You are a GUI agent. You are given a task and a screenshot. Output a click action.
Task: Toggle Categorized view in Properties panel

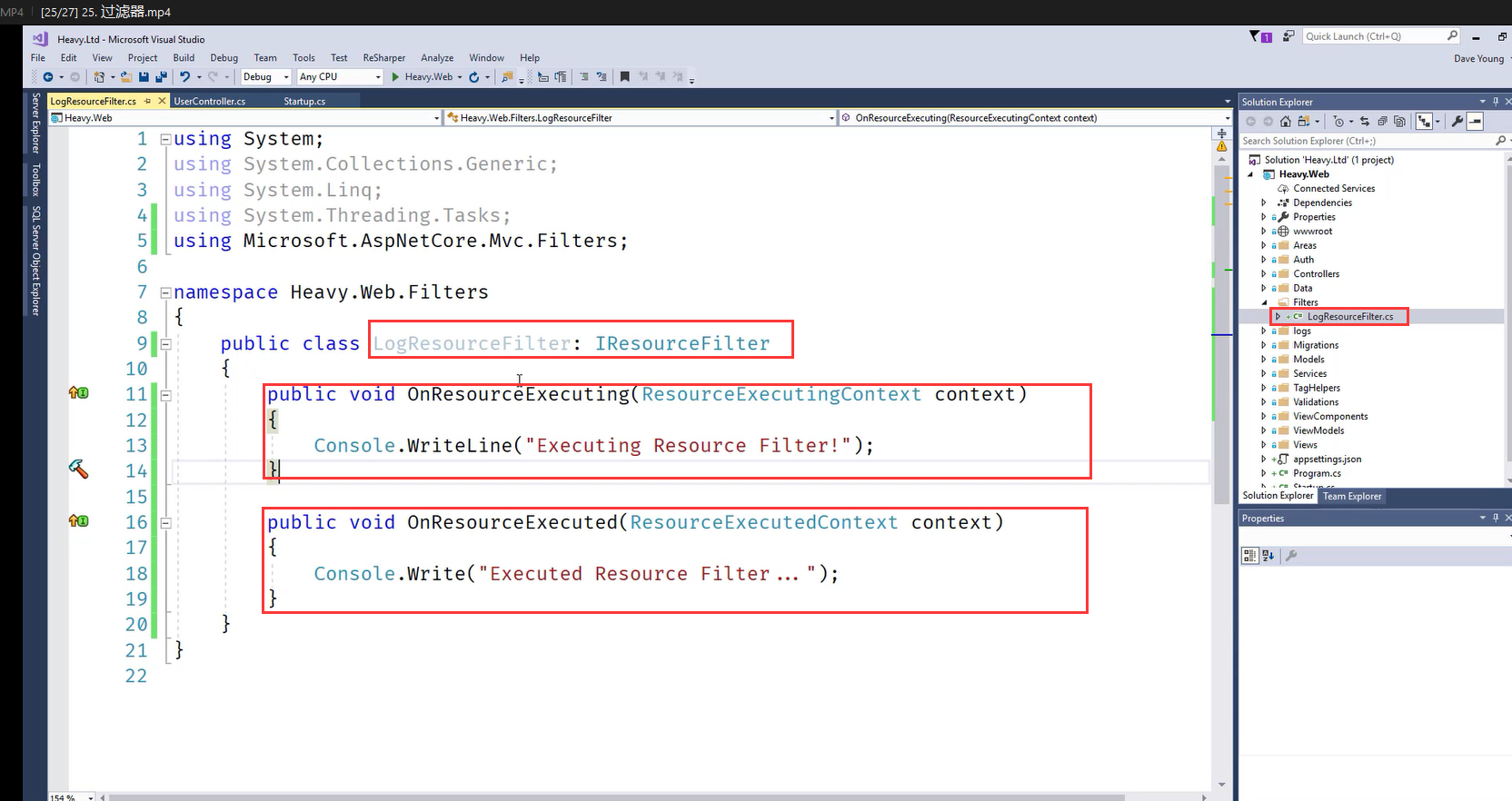[1249, 556]
